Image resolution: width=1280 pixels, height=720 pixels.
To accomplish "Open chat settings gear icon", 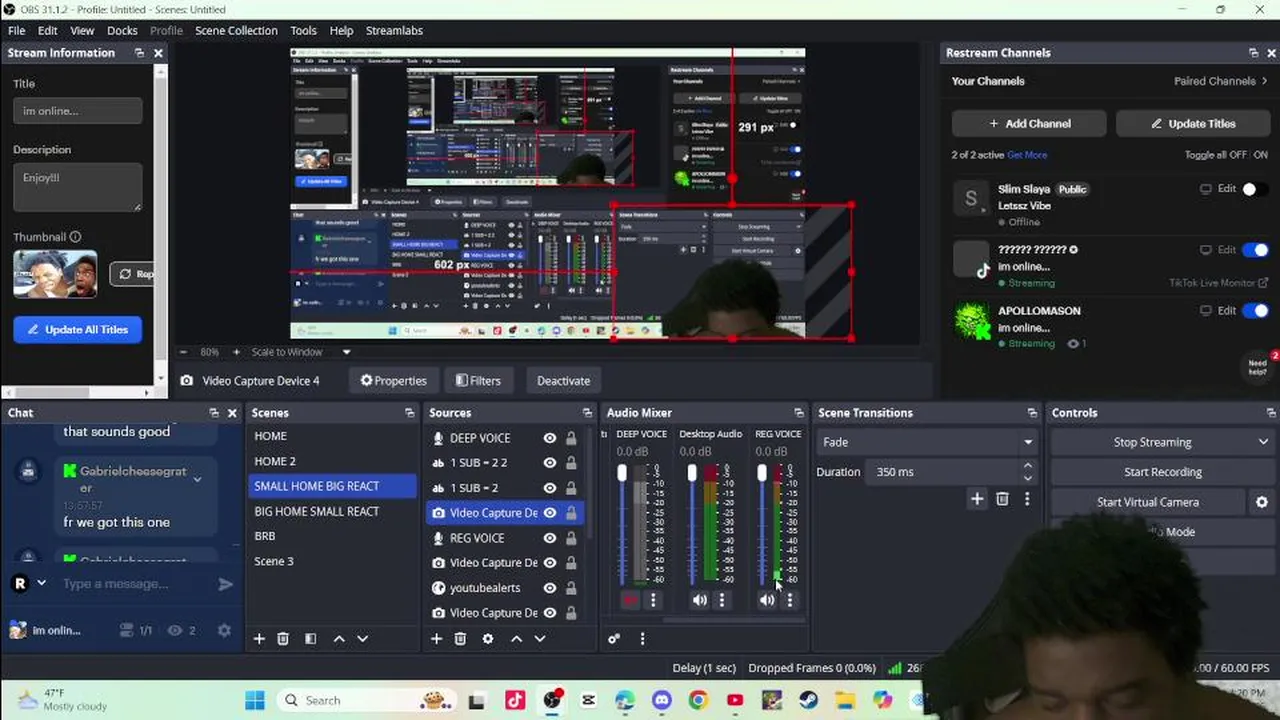I will (x=224, y=630).
